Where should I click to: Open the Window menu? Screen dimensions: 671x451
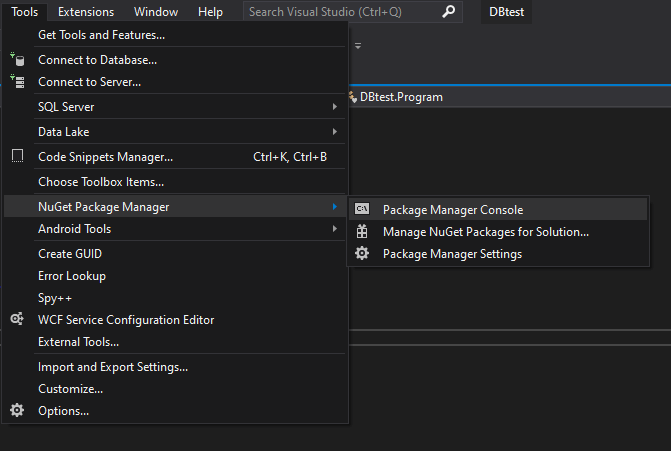[156, 12]
